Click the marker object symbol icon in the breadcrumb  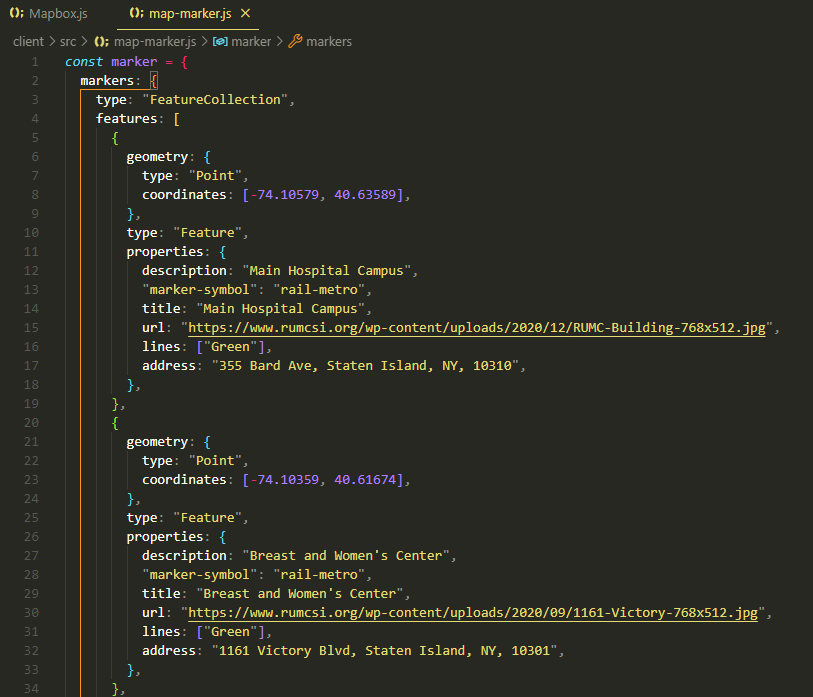click(x=222, y=41)
